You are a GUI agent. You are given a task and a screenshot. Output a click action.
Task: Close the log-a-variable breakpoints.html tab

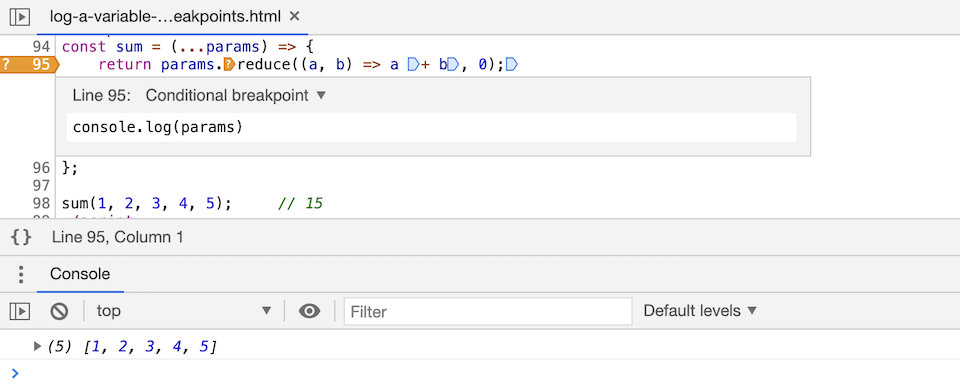pos(294,16)
